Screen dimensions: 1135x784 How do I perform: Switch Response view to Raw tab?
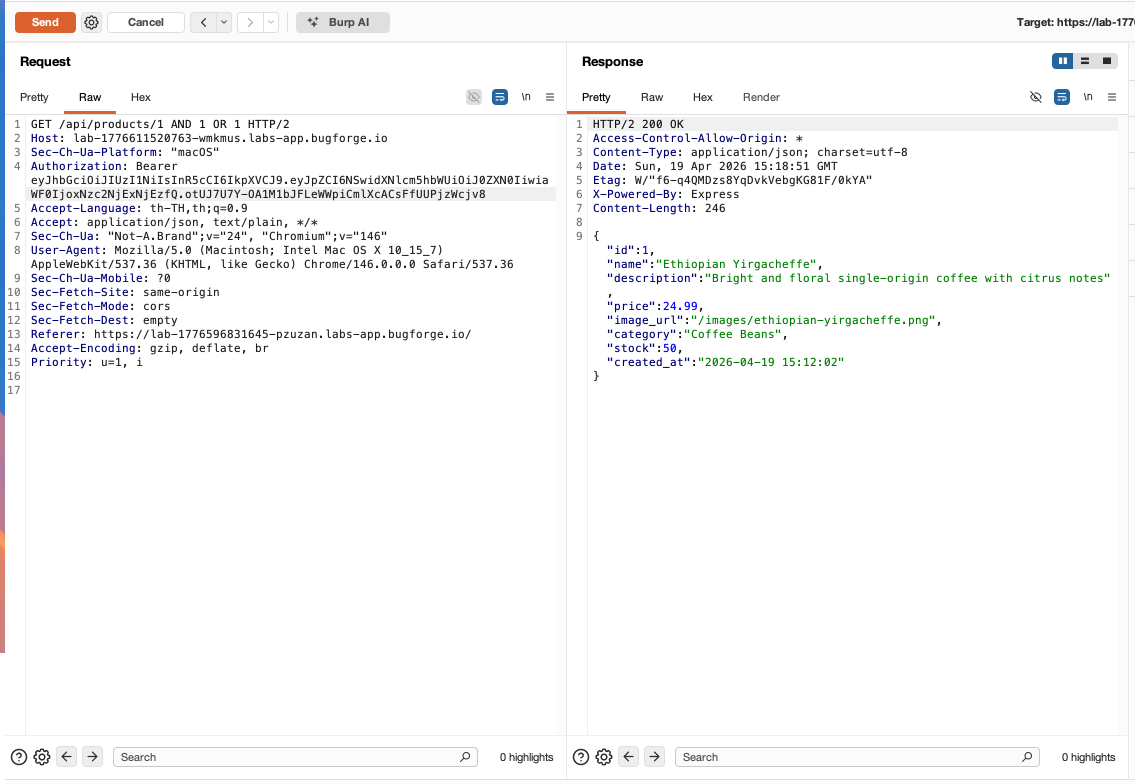[651, 97]
